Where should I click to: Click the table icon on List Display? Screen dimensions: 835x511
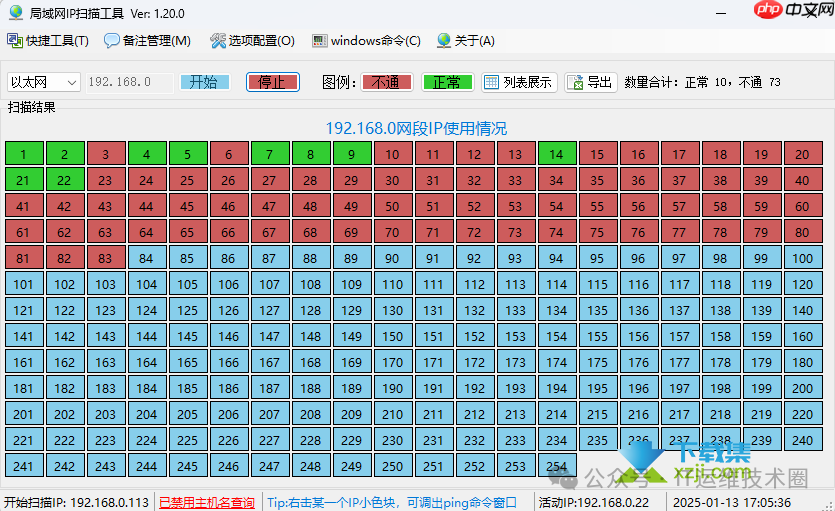[x=492, y=82]
